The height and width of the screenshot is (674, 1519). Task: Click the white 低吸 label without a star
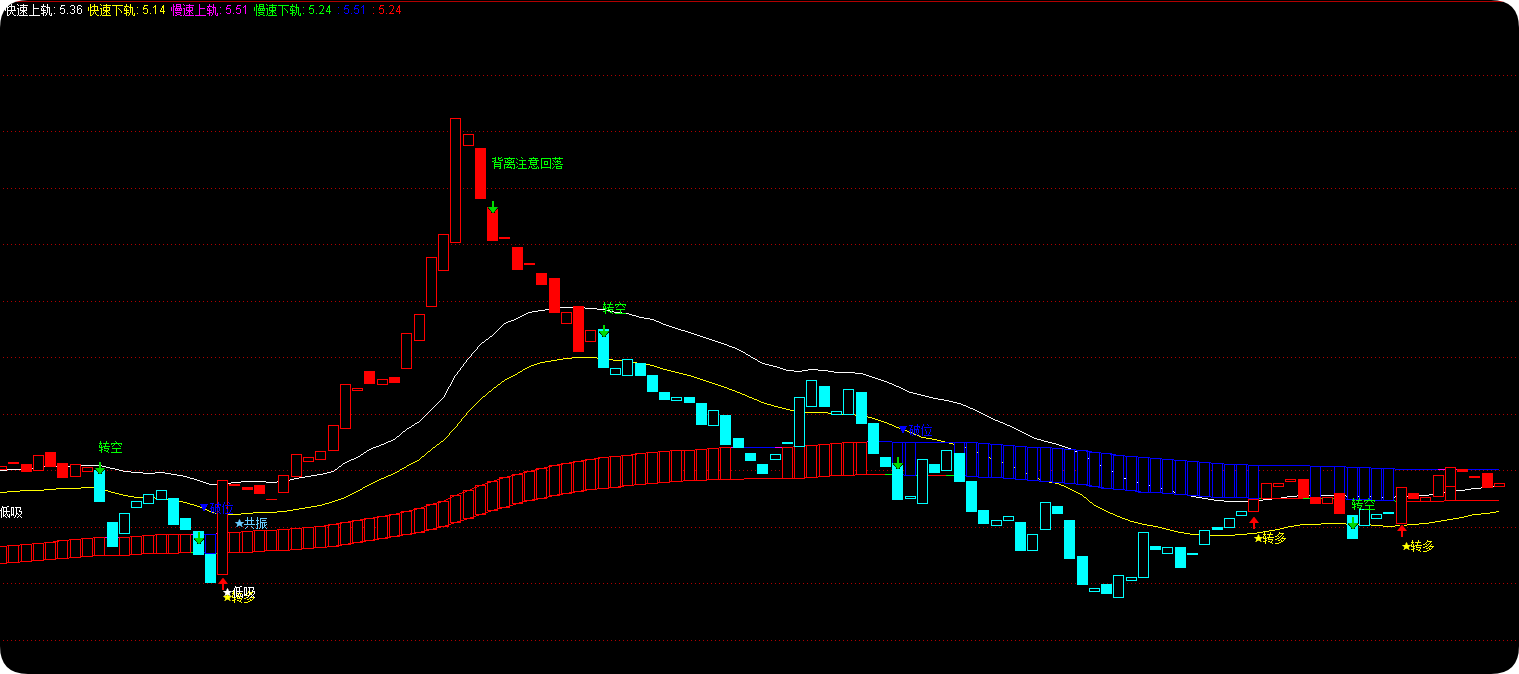(x=11, y=512)
